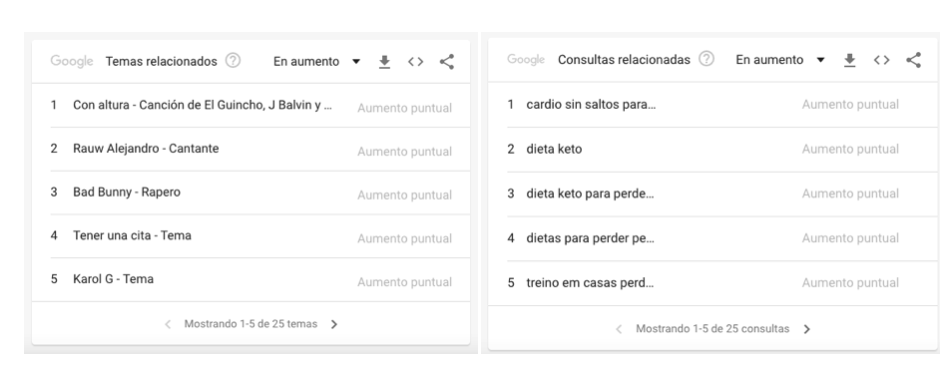
Task: Open help for Consultas relacionadas
Action: coord(706,59)
